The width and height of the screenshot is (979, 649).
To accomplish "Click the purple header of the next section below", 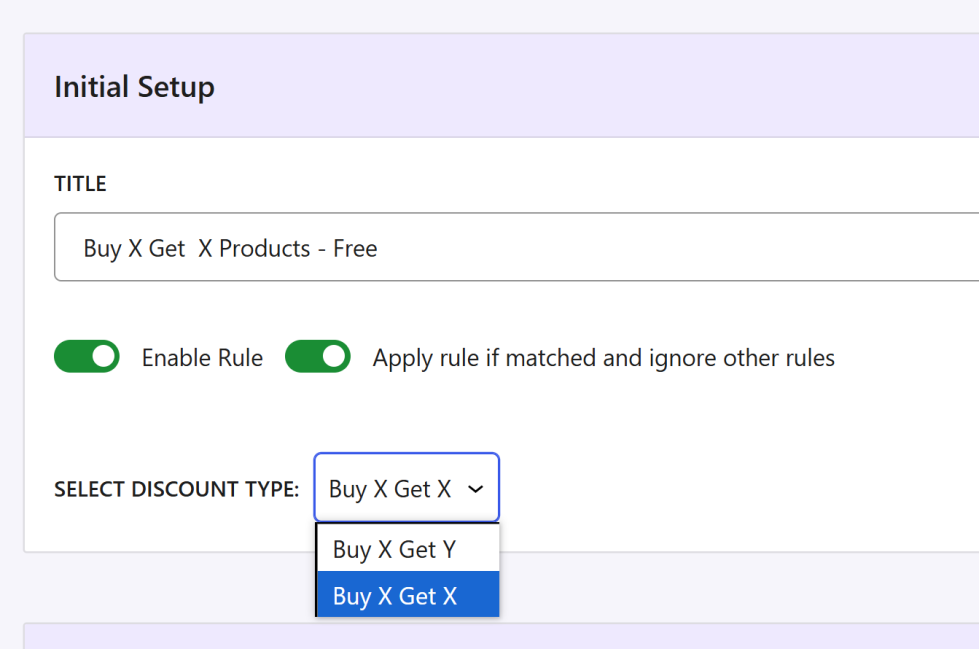I will click(x=500, y=636).
